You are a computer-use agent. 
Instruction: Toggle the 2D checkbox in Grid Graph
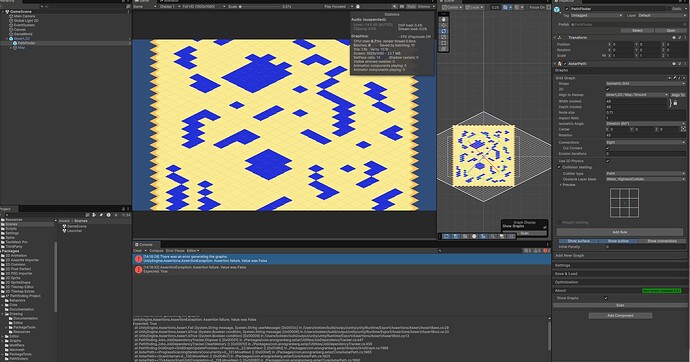pyautogui.click(x=608, y=89)
